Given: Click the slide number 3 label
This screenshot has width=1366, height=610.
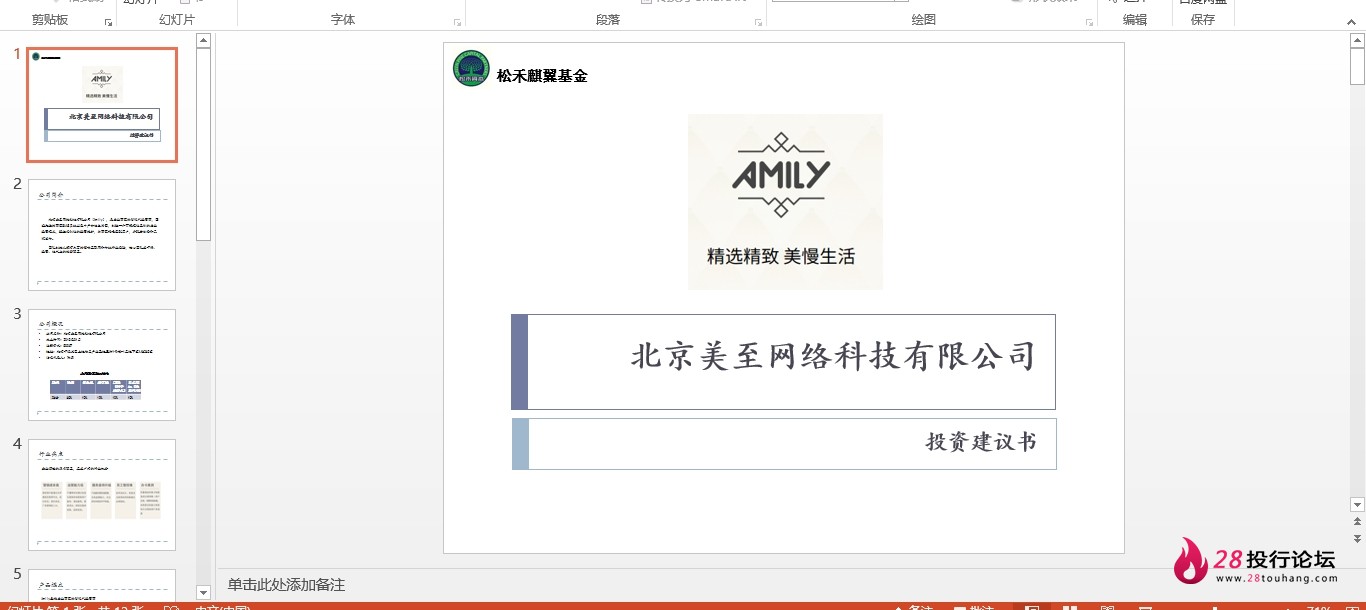Looking at the screenshot, I should [x=17, y=314].
